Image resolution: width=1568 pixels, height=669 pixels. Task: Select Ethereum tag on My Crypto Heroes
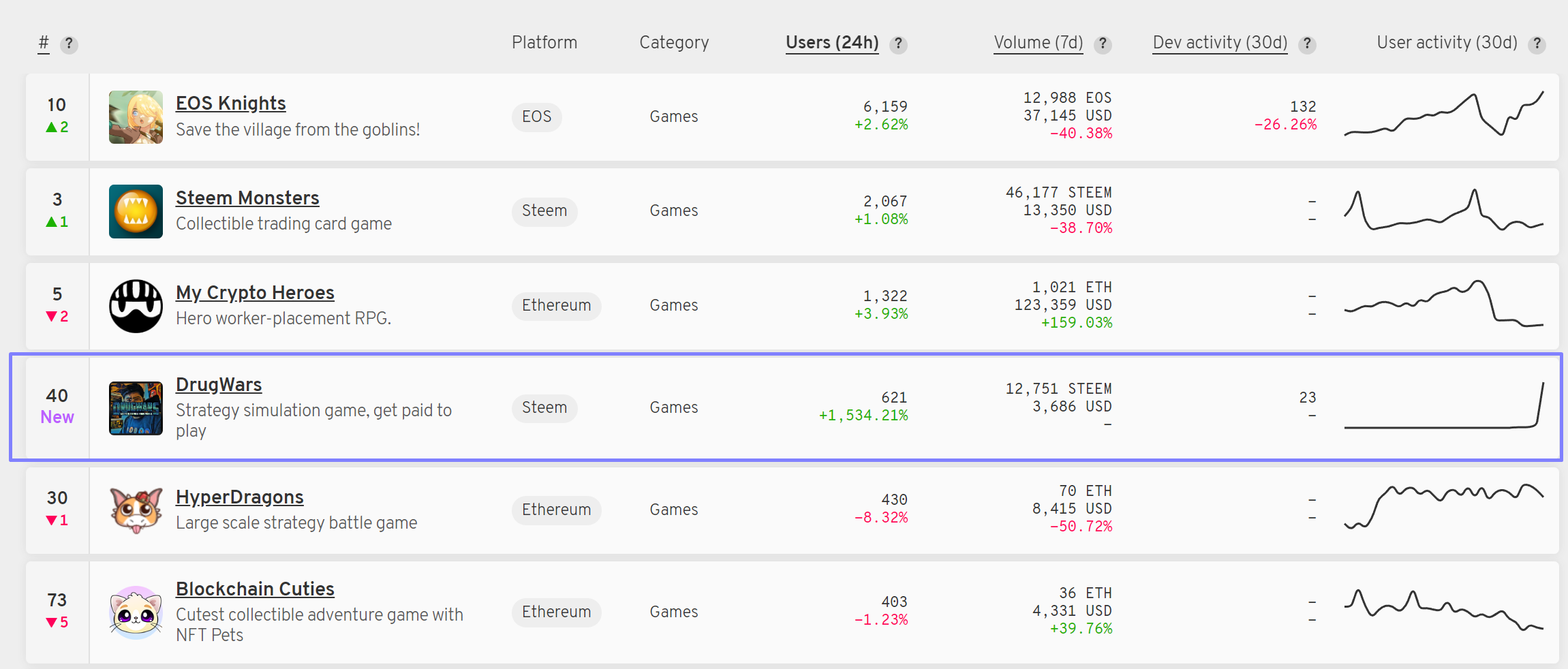pyautogui.click(x=556, y=305)
